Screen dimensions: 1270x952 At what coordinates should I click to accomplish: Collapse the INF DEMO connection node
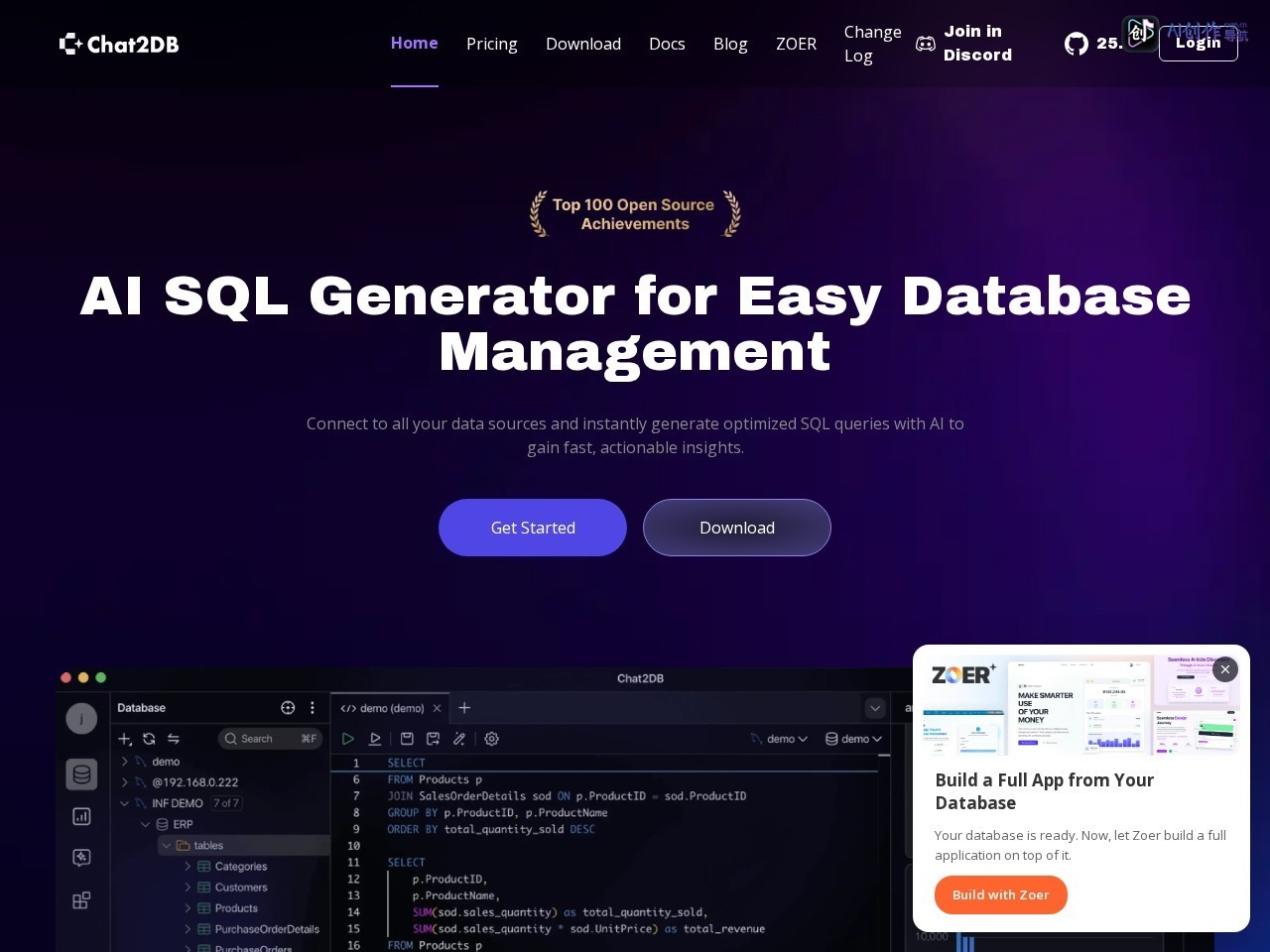click(x=124, y=803)
